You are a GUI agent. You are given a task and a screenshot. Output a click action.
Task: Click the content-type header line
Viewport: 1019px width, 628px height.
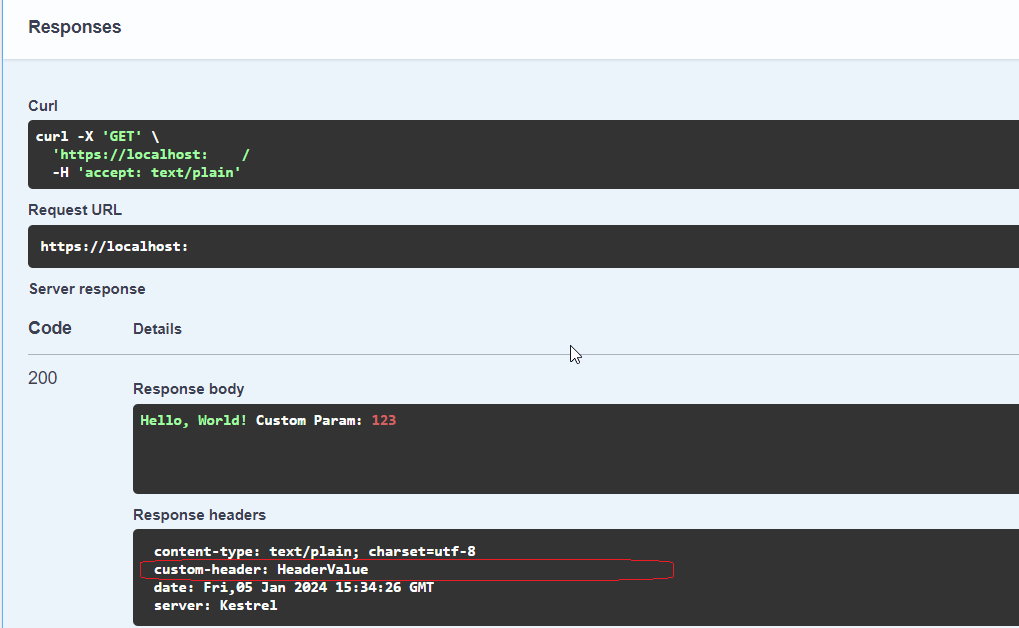pos(315,552)
